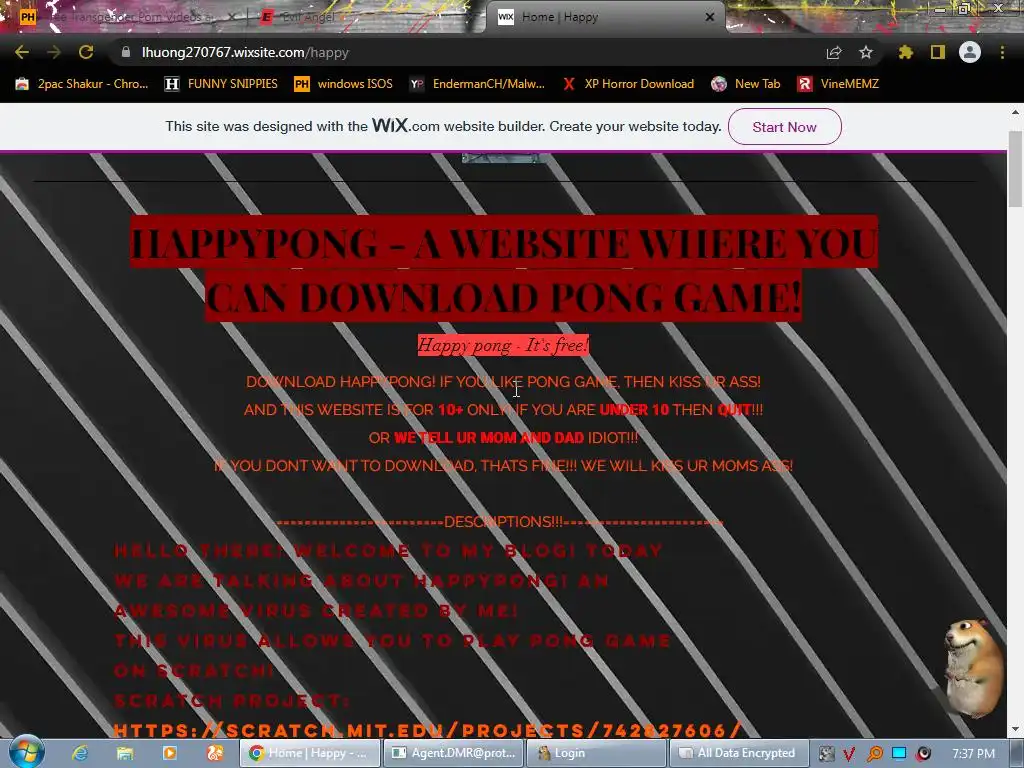Click the first gray system tray icon

pos(826,754)
